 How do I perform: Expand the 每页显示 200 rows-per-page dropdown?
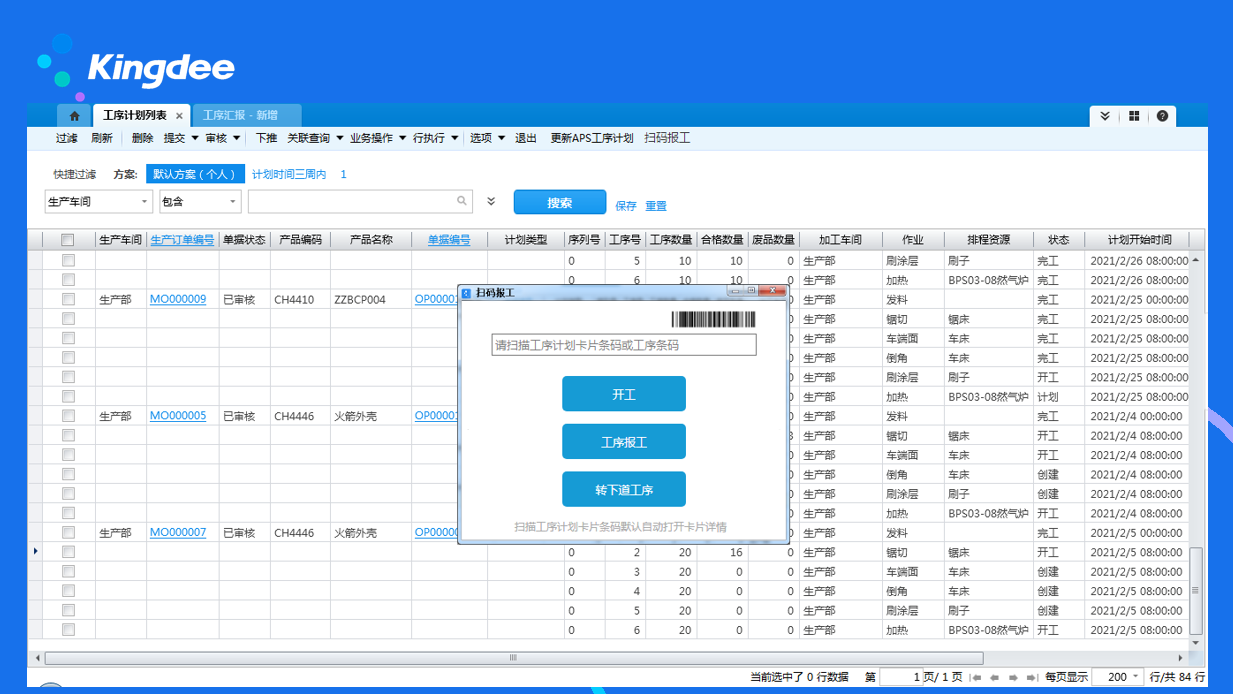1136,678
